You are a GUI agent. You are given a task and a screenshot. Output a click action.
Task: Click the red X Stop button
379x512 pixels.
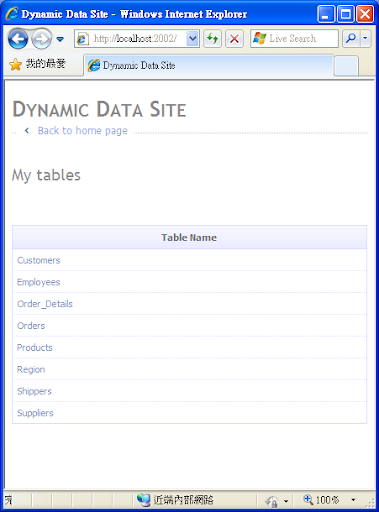[x=234, y=39]
